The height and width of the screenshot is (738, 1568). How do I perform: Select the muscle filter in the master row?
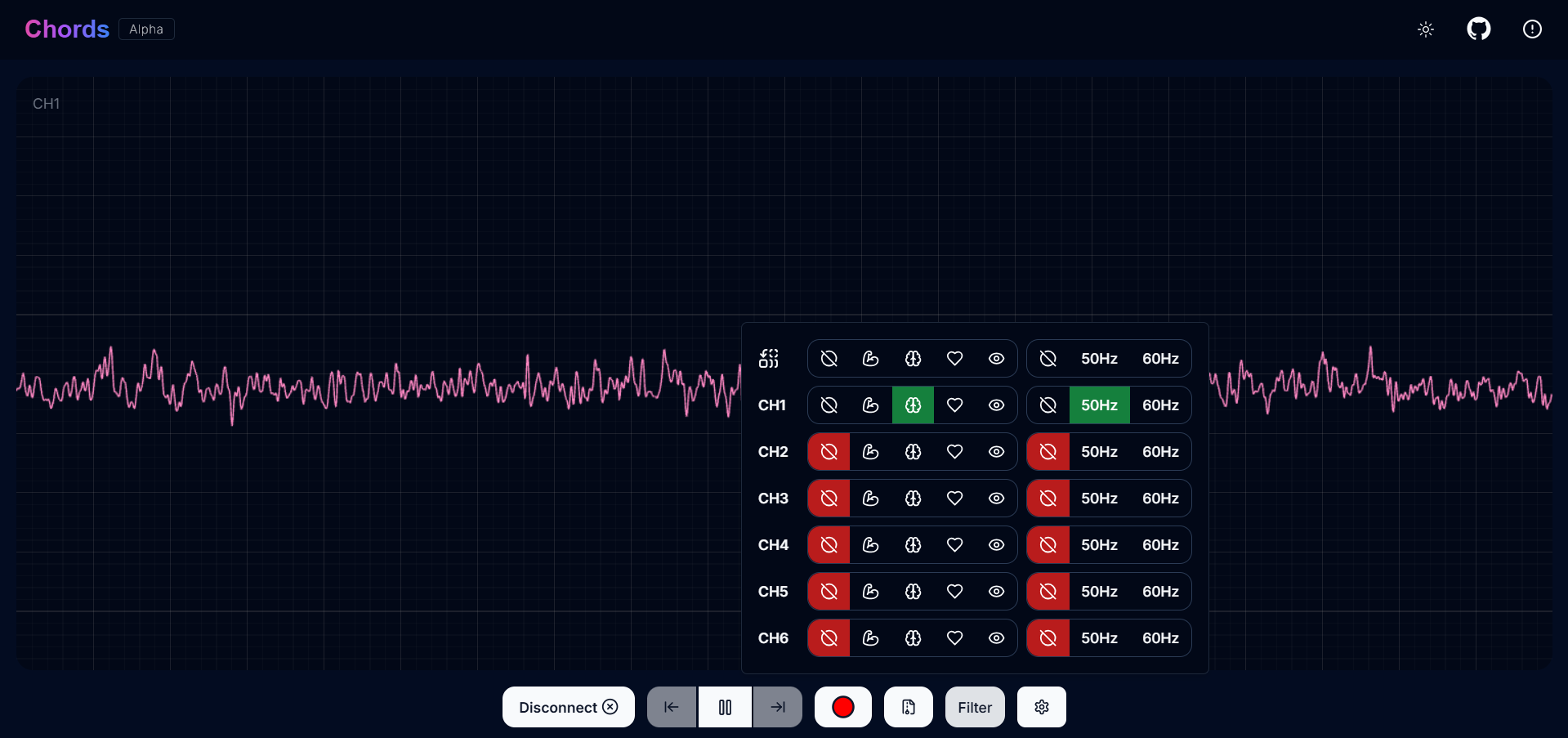tap(870, 358)
